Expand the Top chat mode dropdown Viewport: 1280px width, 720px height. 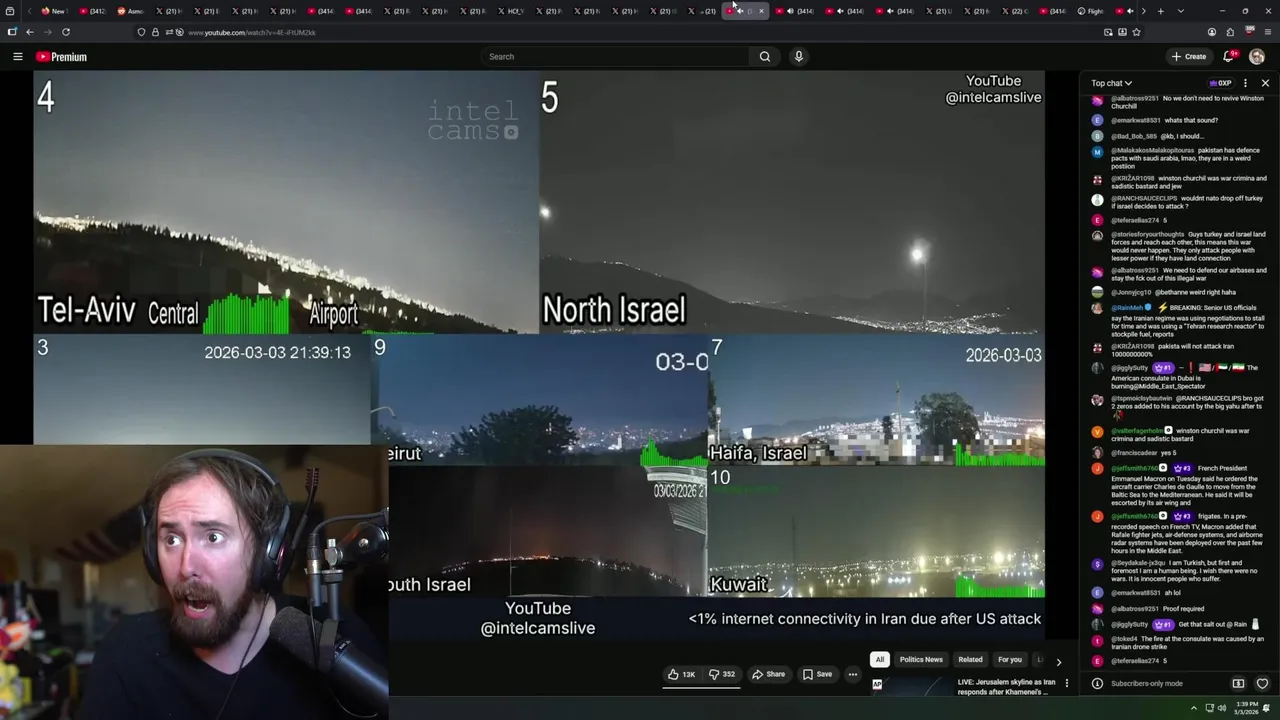click(1112, 83)
